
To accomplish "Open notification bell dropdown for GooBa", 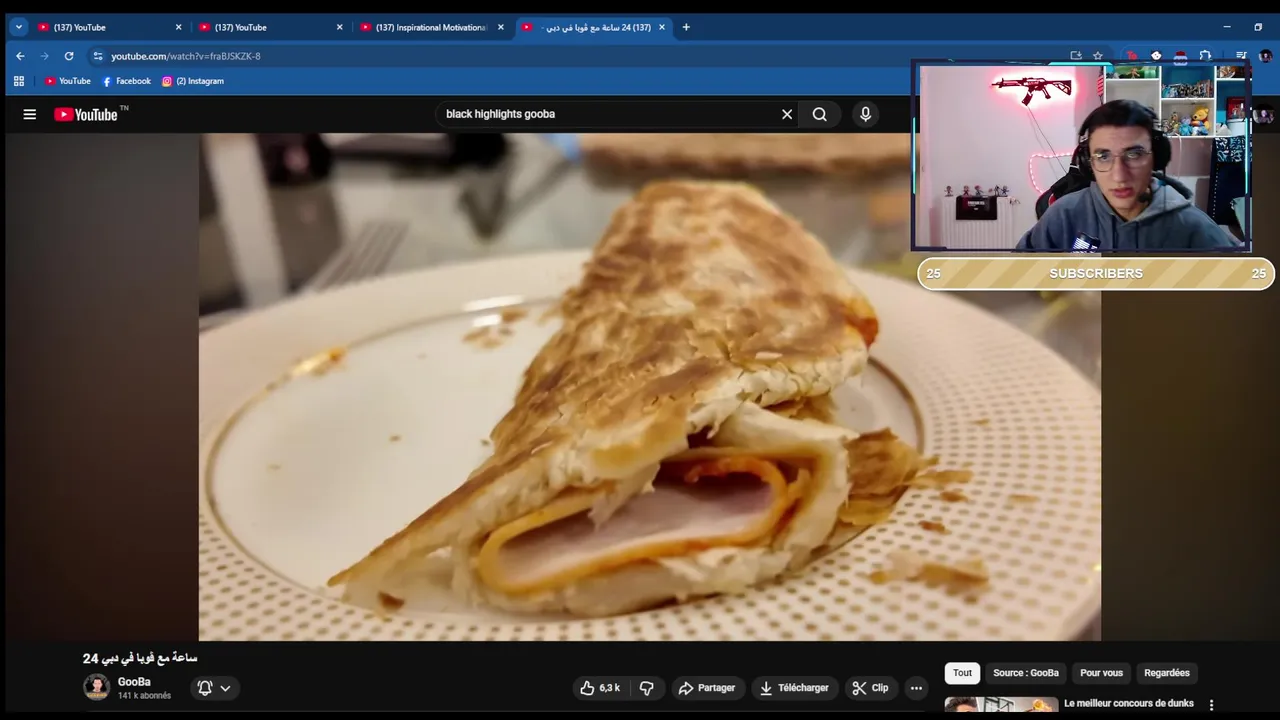I will click(x=214, y=688).
